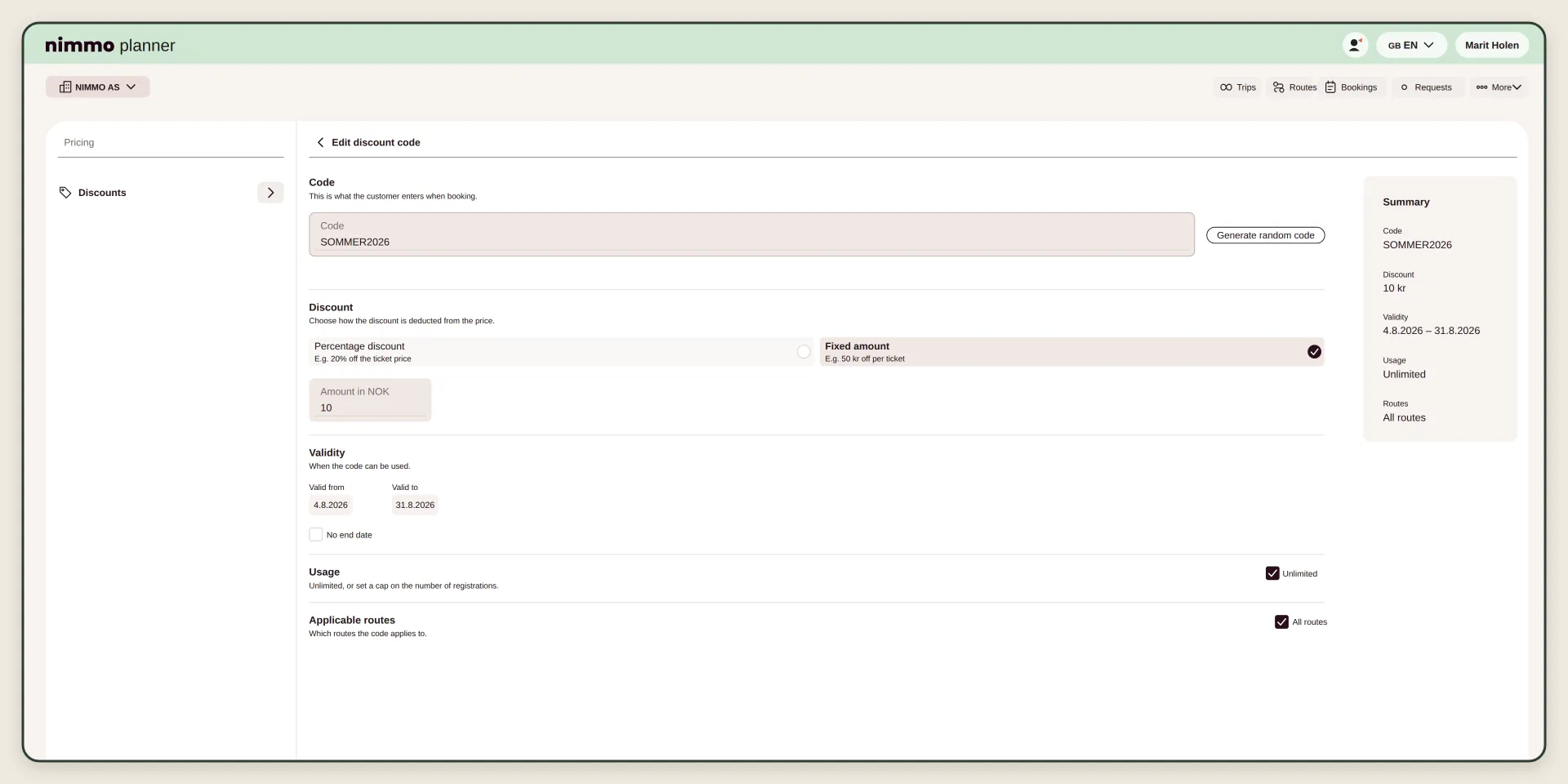
Task: Expand Discounts with the arrow button
Action: (270, 193)
